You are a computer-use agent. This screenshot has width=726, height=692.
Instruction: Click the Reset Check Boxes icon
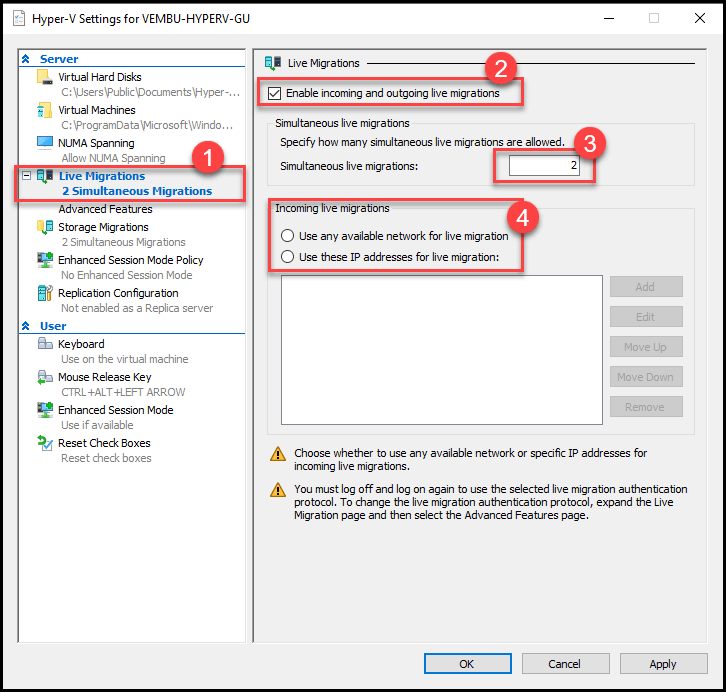coord(44,443)
